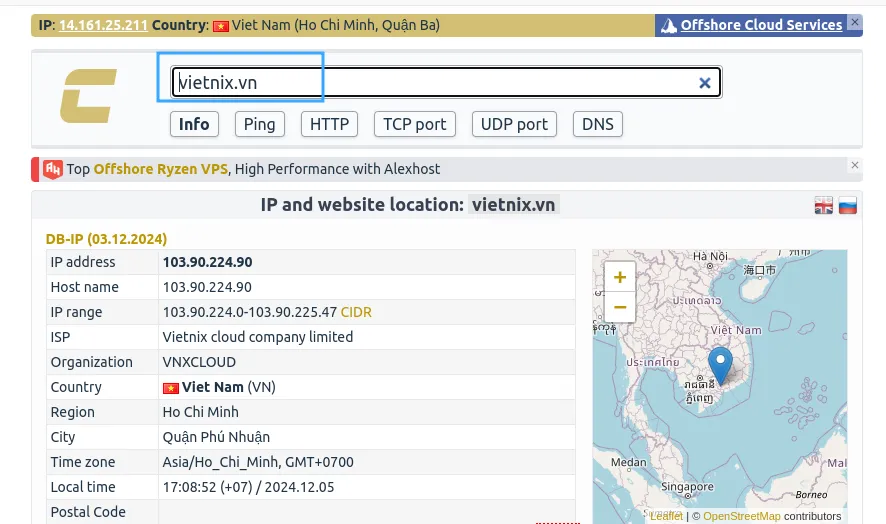
Task: Open the 14.161.25.211 IP link
Action: [x=103, y=25]
